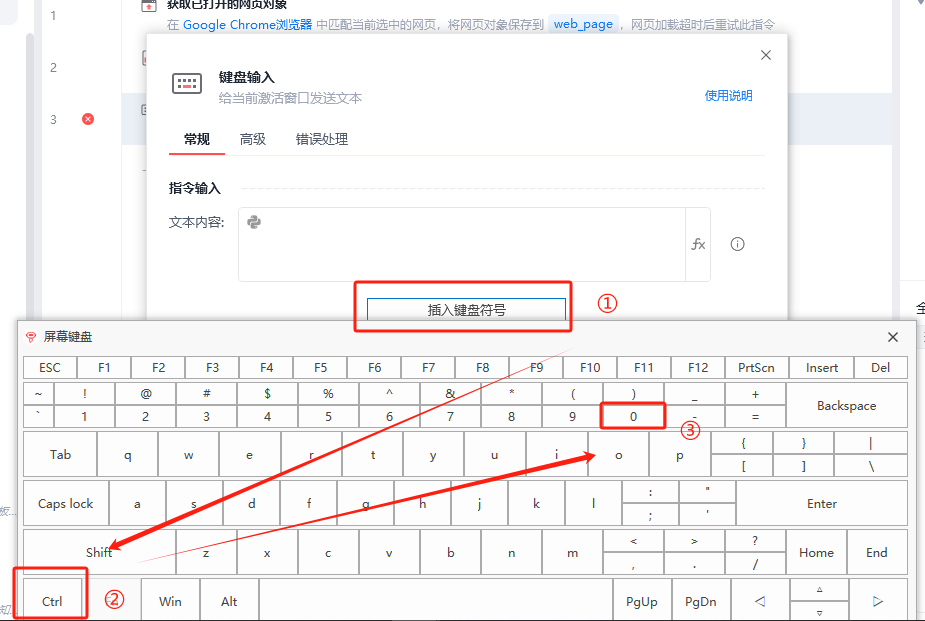Select the 常规 tab
Viewport: 925px width, 621px height.
(x=197, y=139)
